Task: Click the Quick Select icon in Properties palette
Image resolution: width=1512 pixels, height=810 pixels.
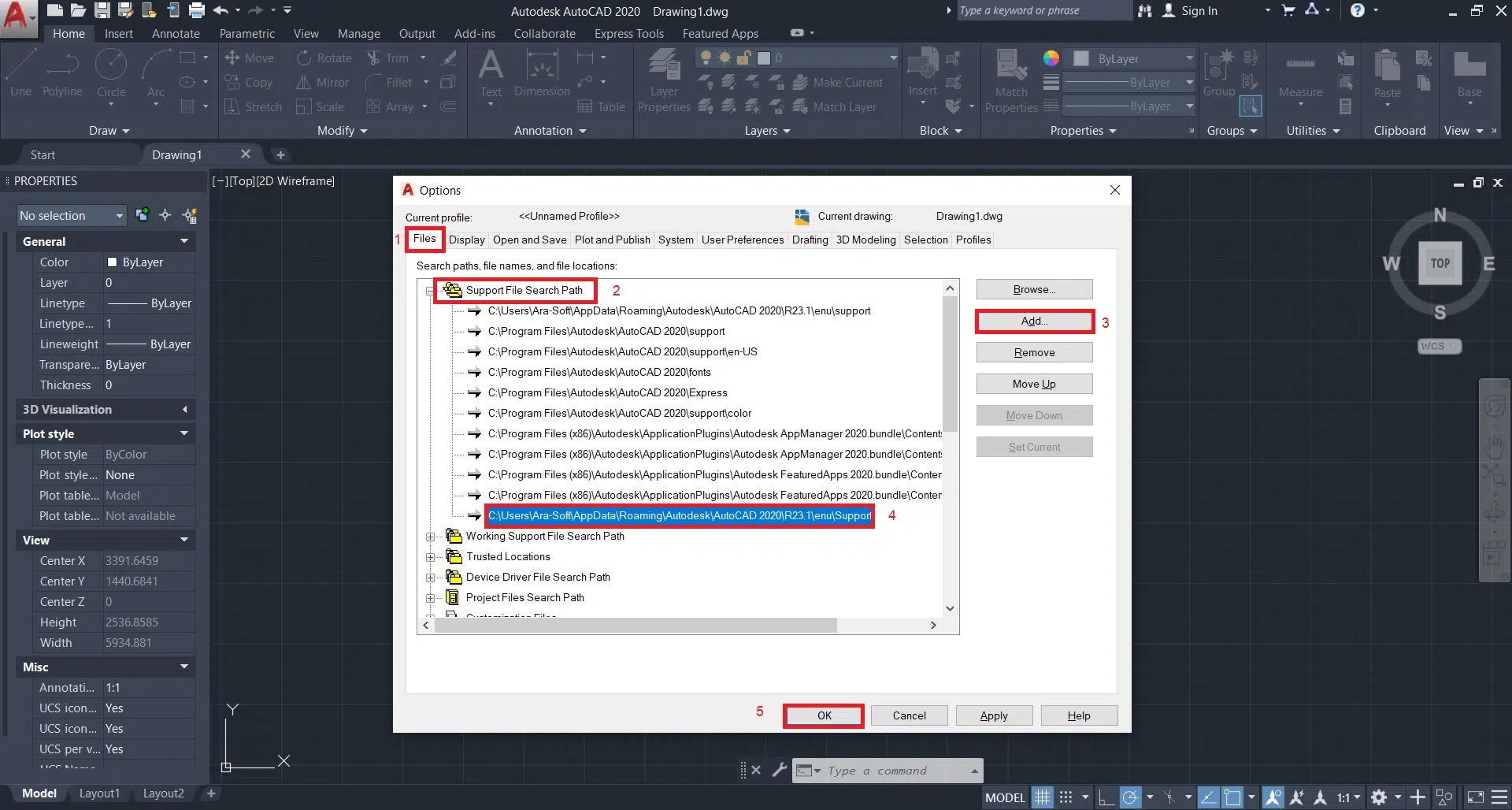Action: (190, 215)
